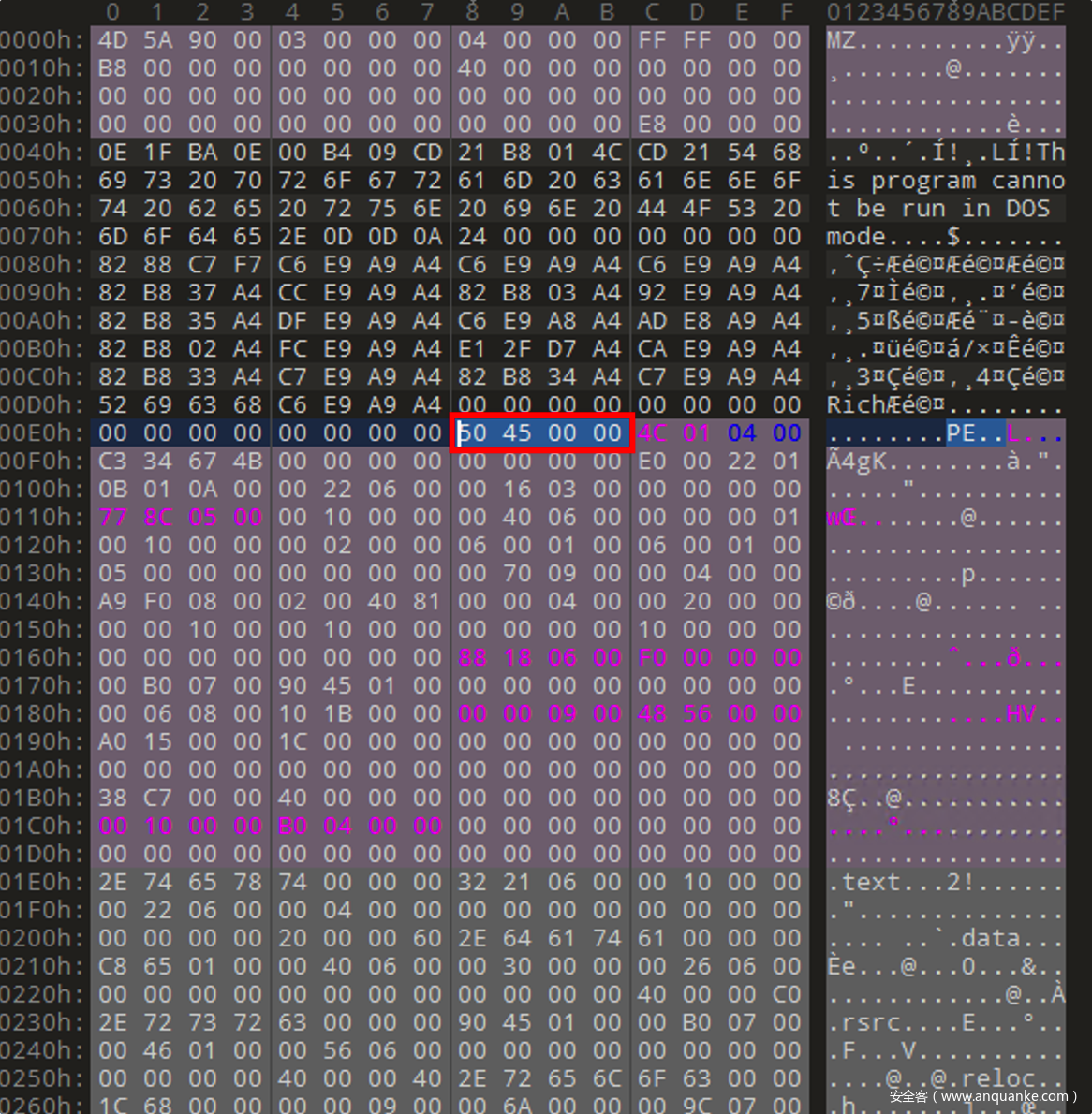The image size is (1092, 1114).
Task: Select the 0110h offset label
Action: [43, 517]
